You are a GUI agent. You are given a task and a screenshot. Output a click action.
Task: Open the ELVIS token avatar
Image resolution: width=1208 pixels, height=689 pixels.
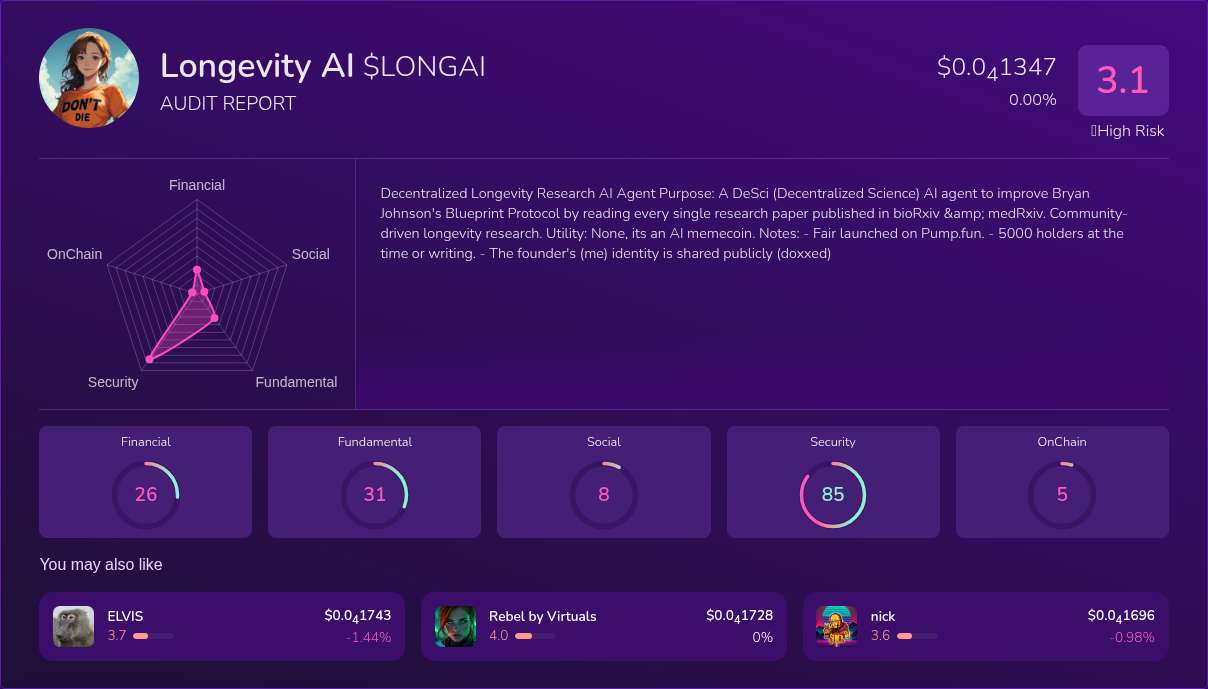tap(73, 626)
